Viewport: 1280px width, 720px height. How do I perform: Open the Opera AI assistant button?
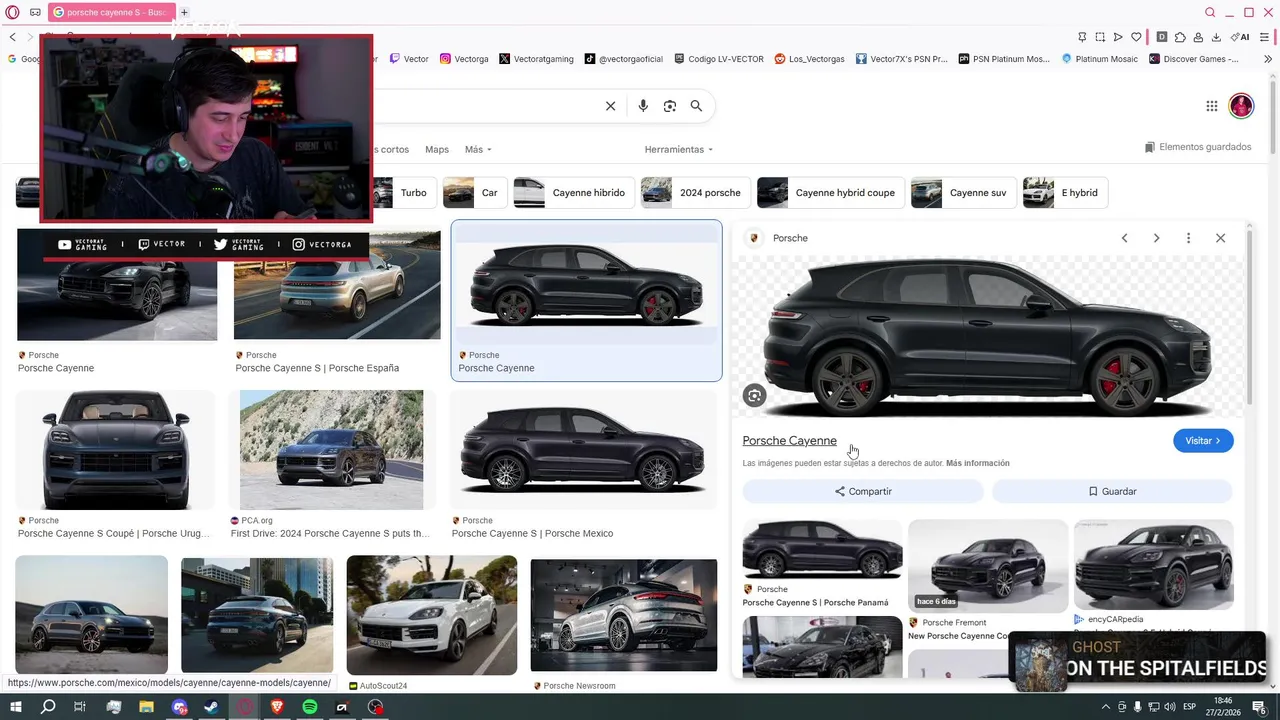coord(1241,37)
